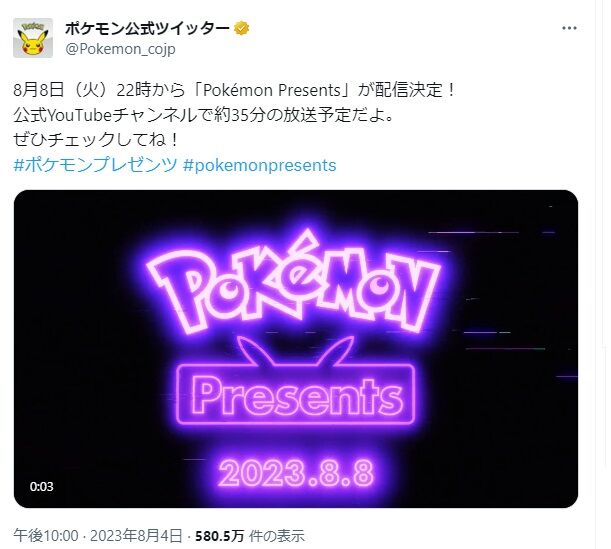Click the tweet text about Pokémon Presents
The image size is (611, 549).
click(x=234, y=90)
